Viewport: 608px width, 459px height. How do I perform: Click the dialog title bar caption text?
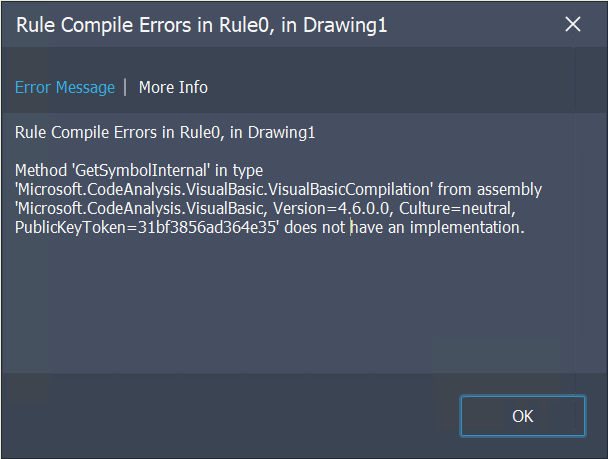coord(202,25)
